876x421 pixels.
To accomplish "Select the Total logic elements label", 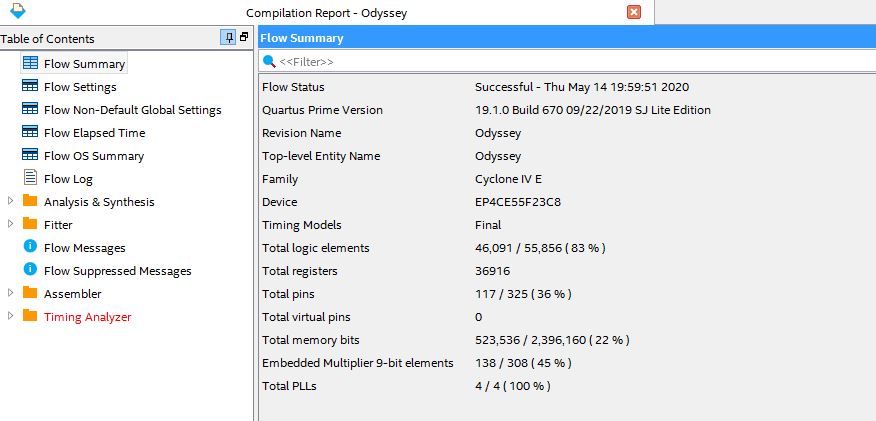I will pos(316,248).
